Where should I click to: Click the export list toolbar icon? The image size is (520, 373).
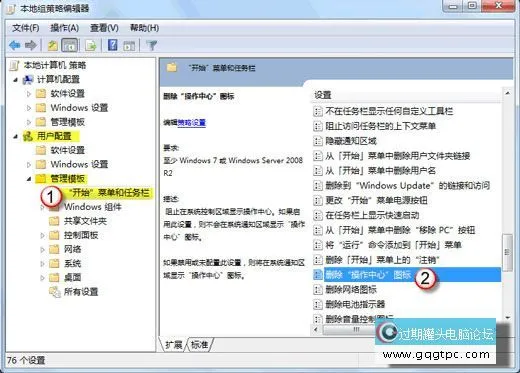pos(90,45)
